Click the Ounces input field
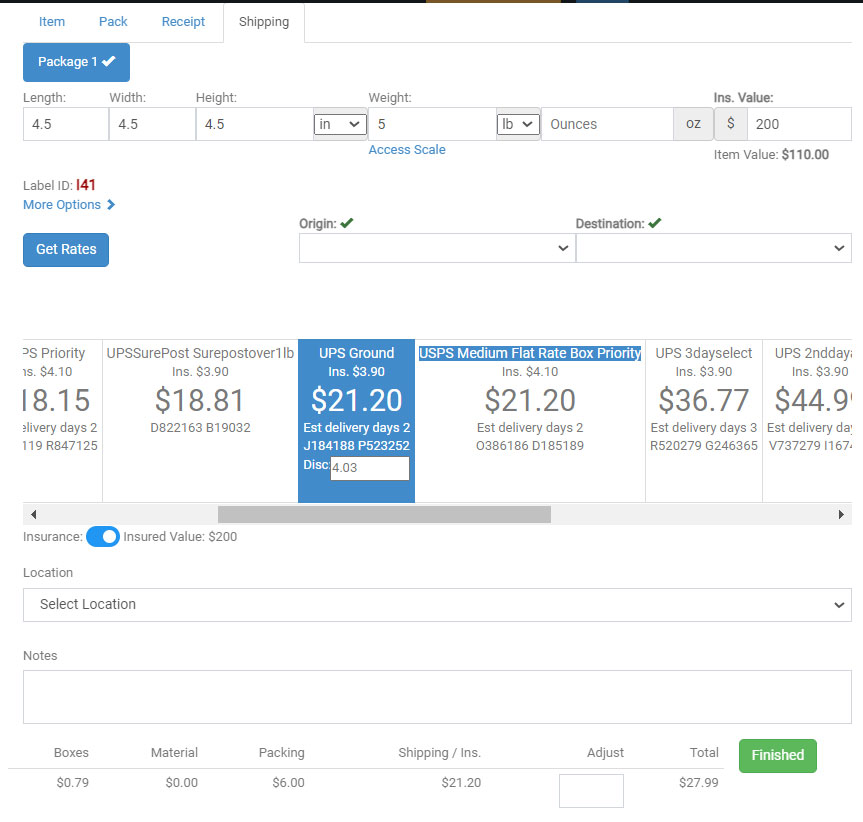 [x=607, y=124]
